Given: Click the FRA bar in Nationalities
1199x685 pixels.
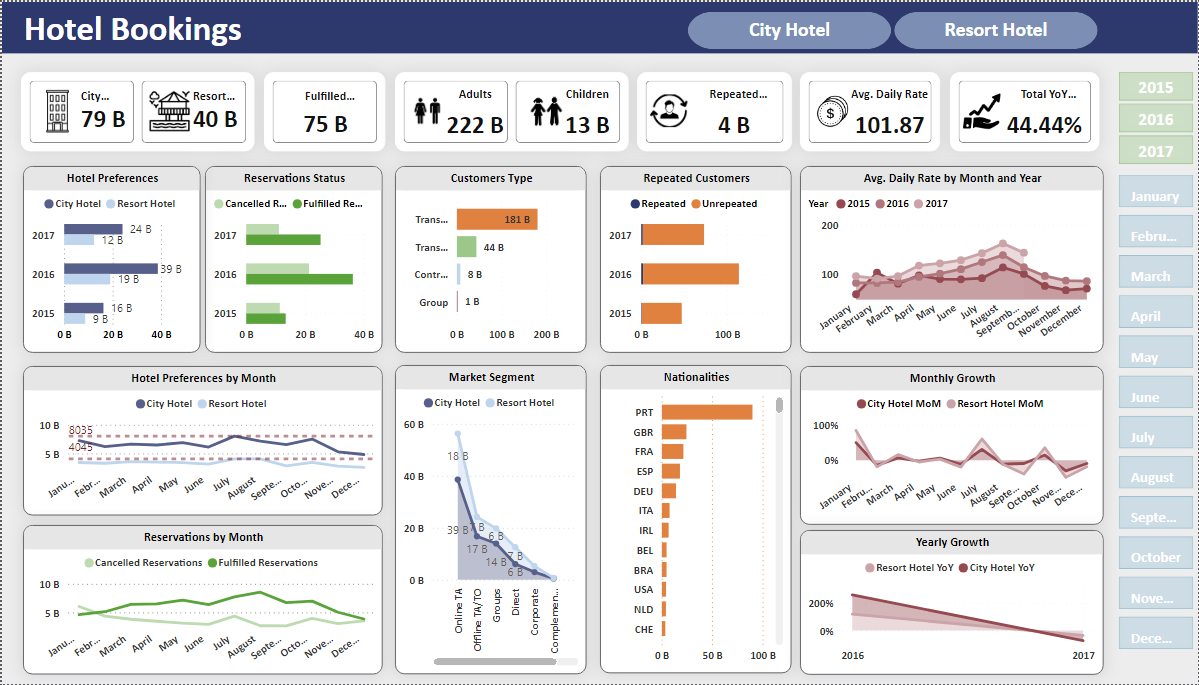Looking at the screenshot, I should pos(673,451).
